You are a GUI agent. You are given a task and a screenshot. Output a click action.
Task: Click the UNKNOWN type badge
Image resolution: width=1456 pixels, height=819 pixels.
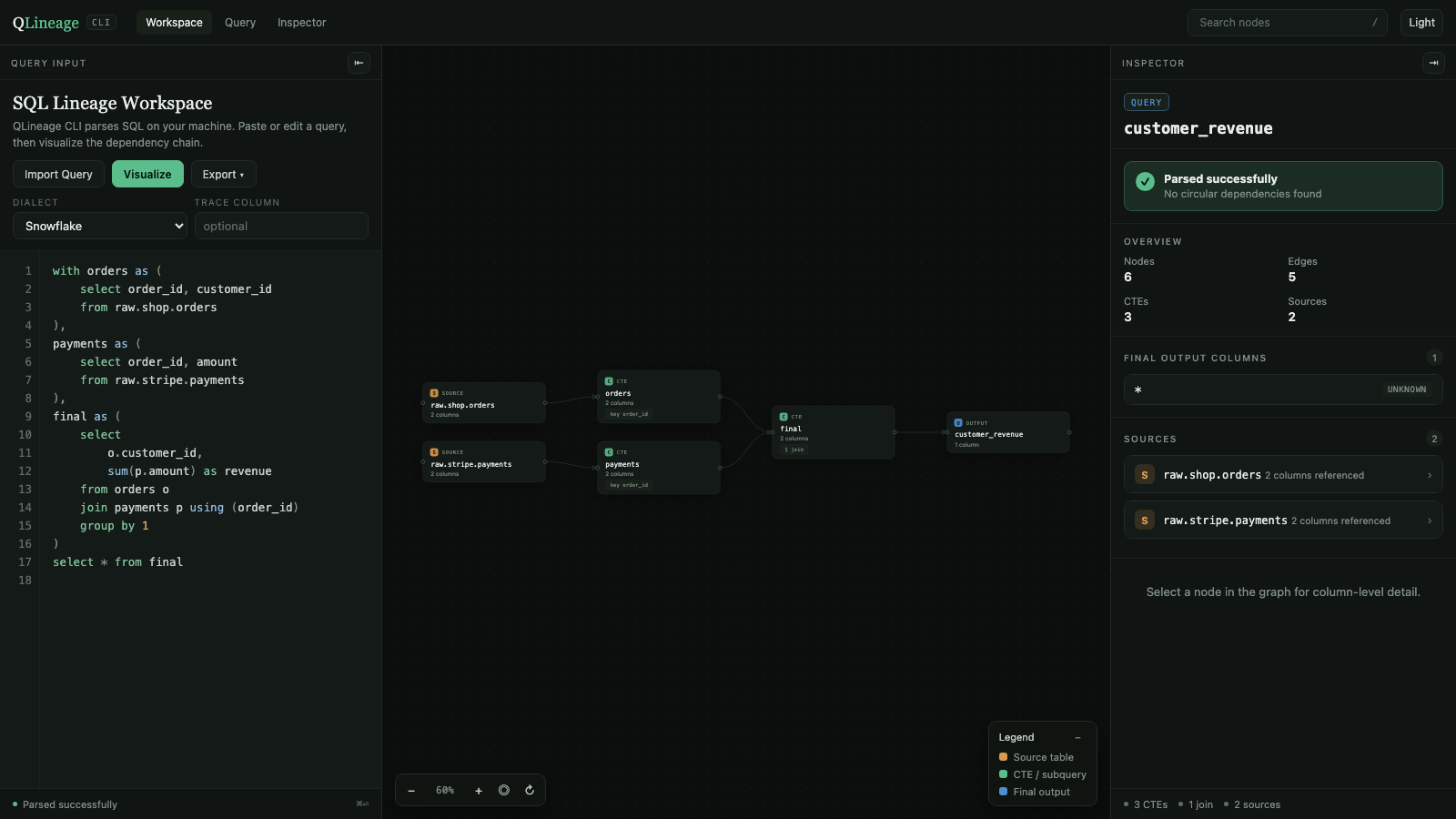click(x=1407, y=389)
